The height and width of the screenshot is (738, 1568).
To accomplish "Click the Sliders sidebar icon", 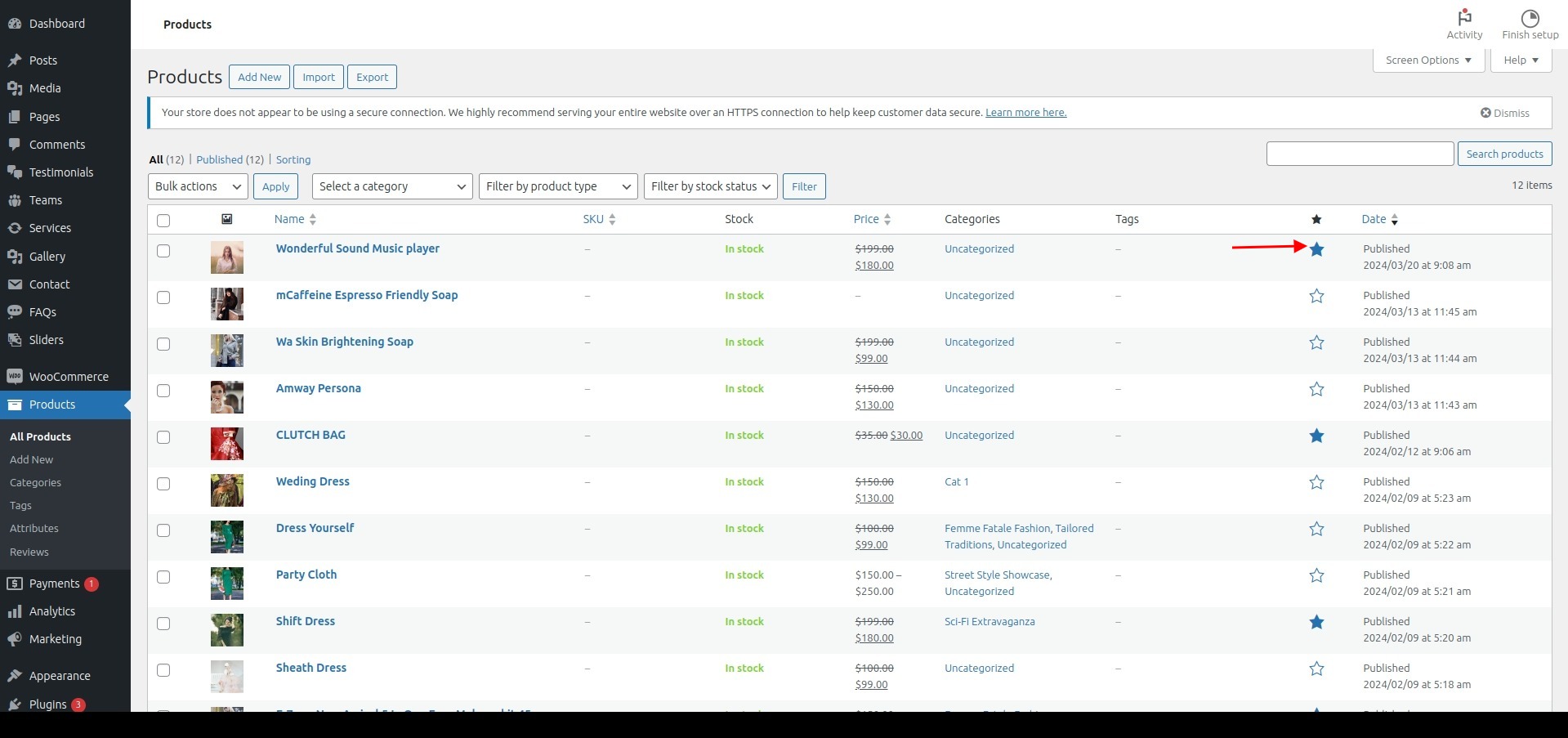I will (14, 340).
